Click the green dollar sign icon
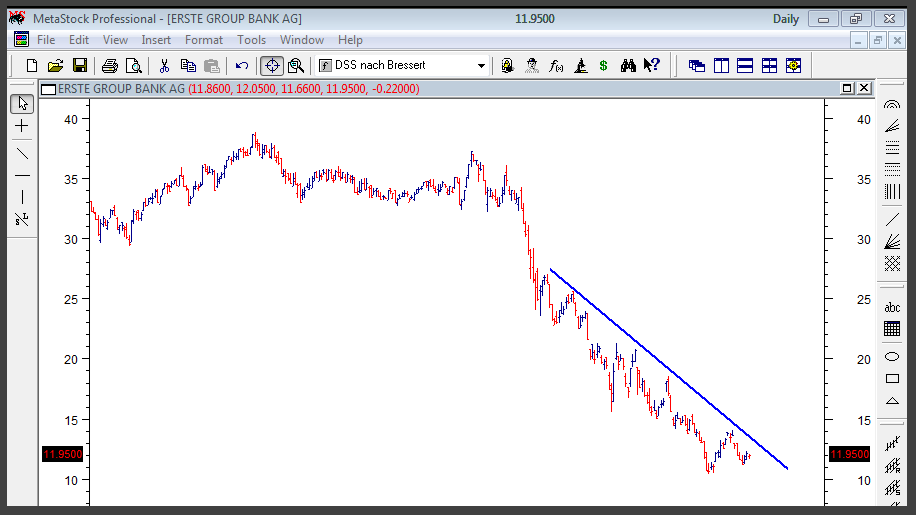Screen dimensions: 916x515 pos(603,65)
